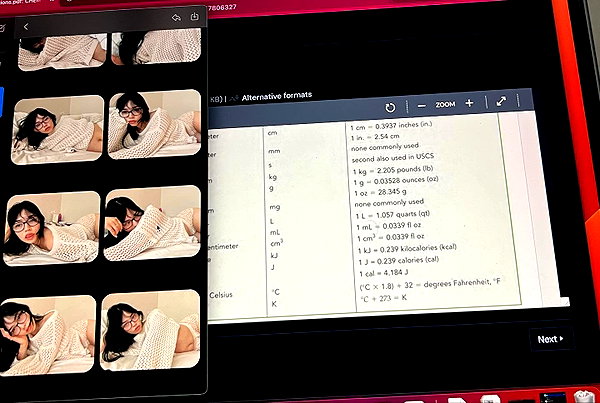Click the share/export icon in photo panel

pos(195,16)
